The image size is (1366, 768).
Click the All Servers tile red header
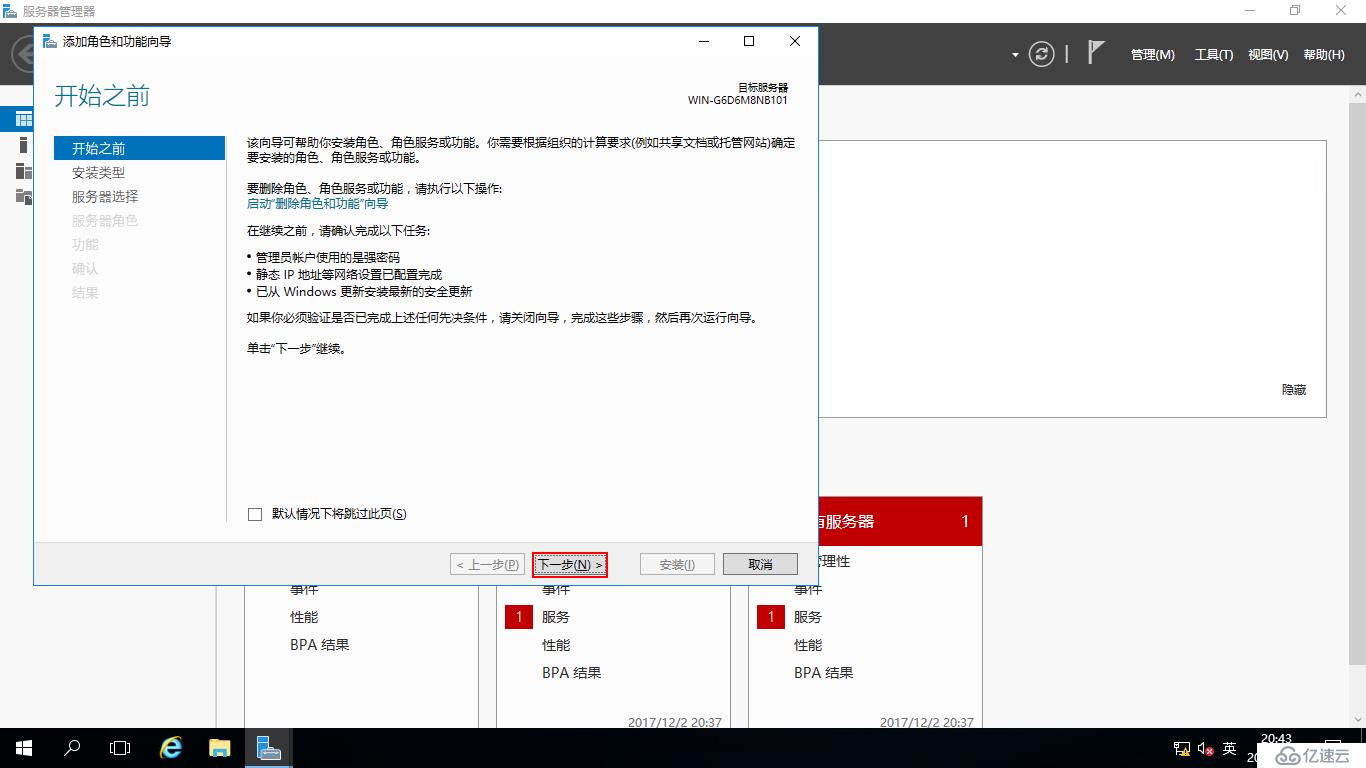(900, 521)
